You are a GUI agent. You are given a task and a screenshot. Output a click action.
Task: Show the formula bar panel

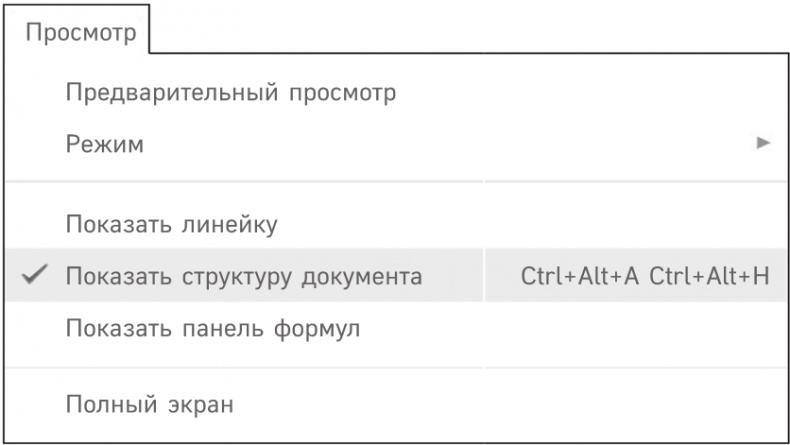pyautogui.click(x=213, y=327)
